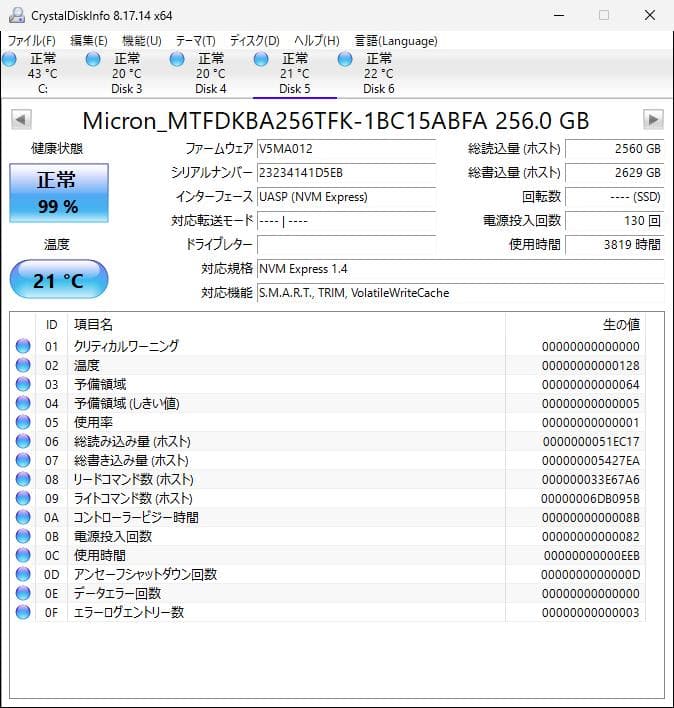Click the 21 °C temperature button

(59, 280)
